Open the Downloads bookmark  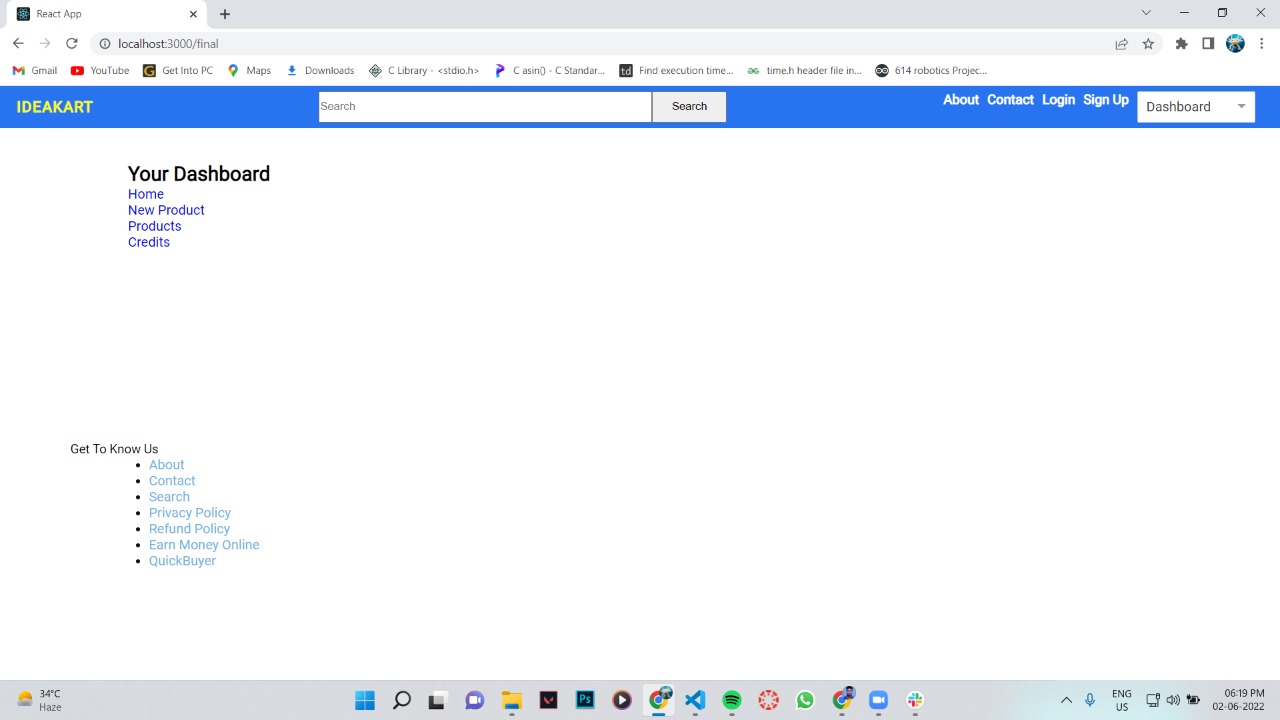click(320, 70)
